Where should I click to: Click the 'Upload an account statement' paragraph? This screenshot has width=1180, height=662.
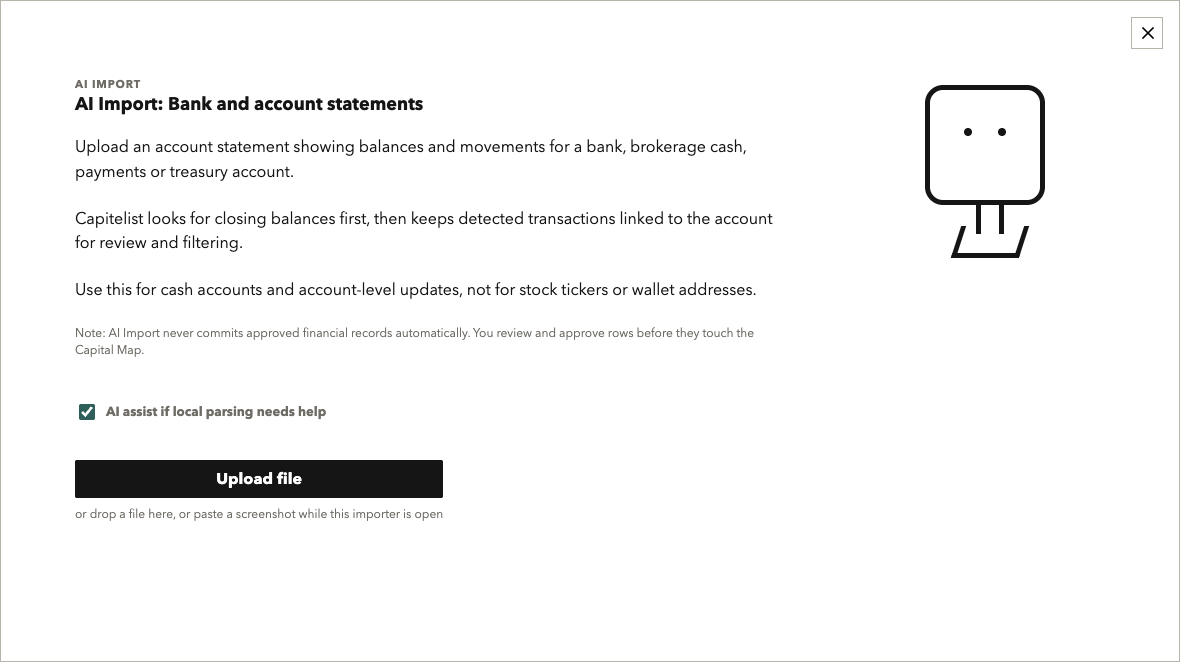click(x=411, y=159)
